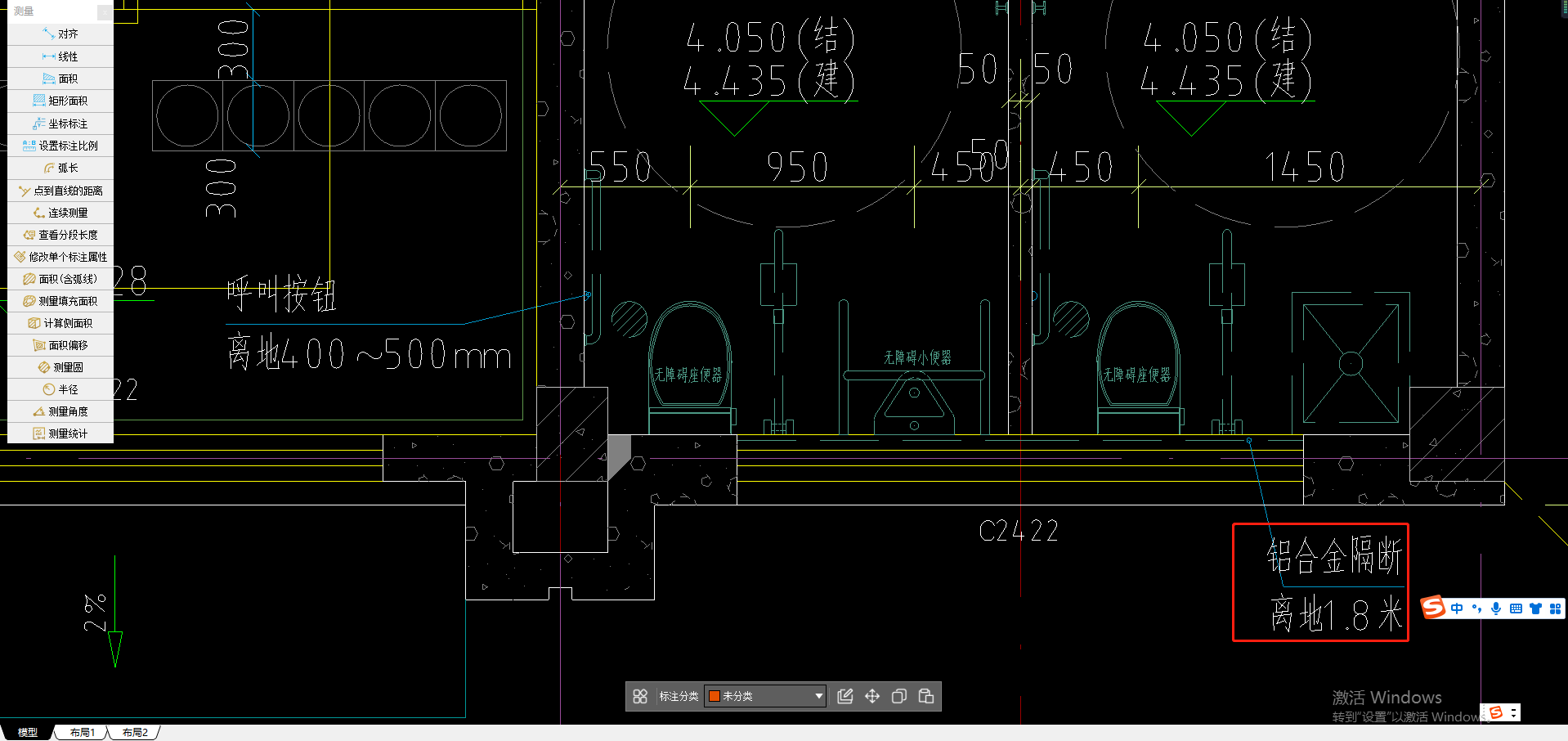Choose 测量角度 angle measurement
The width and height of the screenshot is (1568, 741).
(60, 411)
